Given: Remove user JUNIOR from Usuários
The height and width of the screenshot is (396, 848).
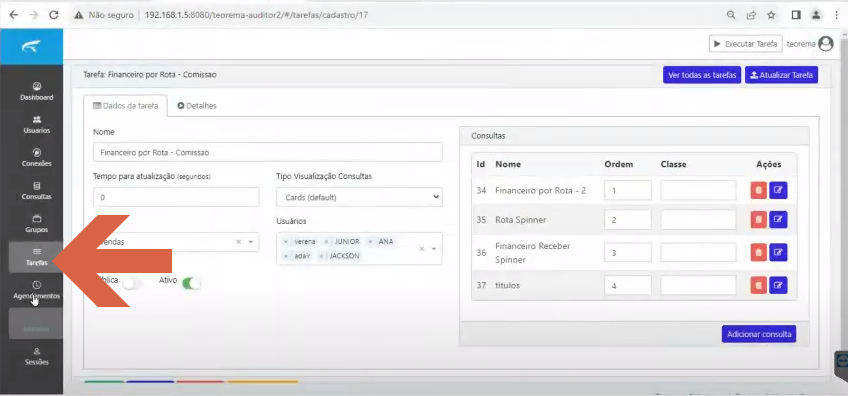Looking at the screenshot, I should tap(326, 242).
